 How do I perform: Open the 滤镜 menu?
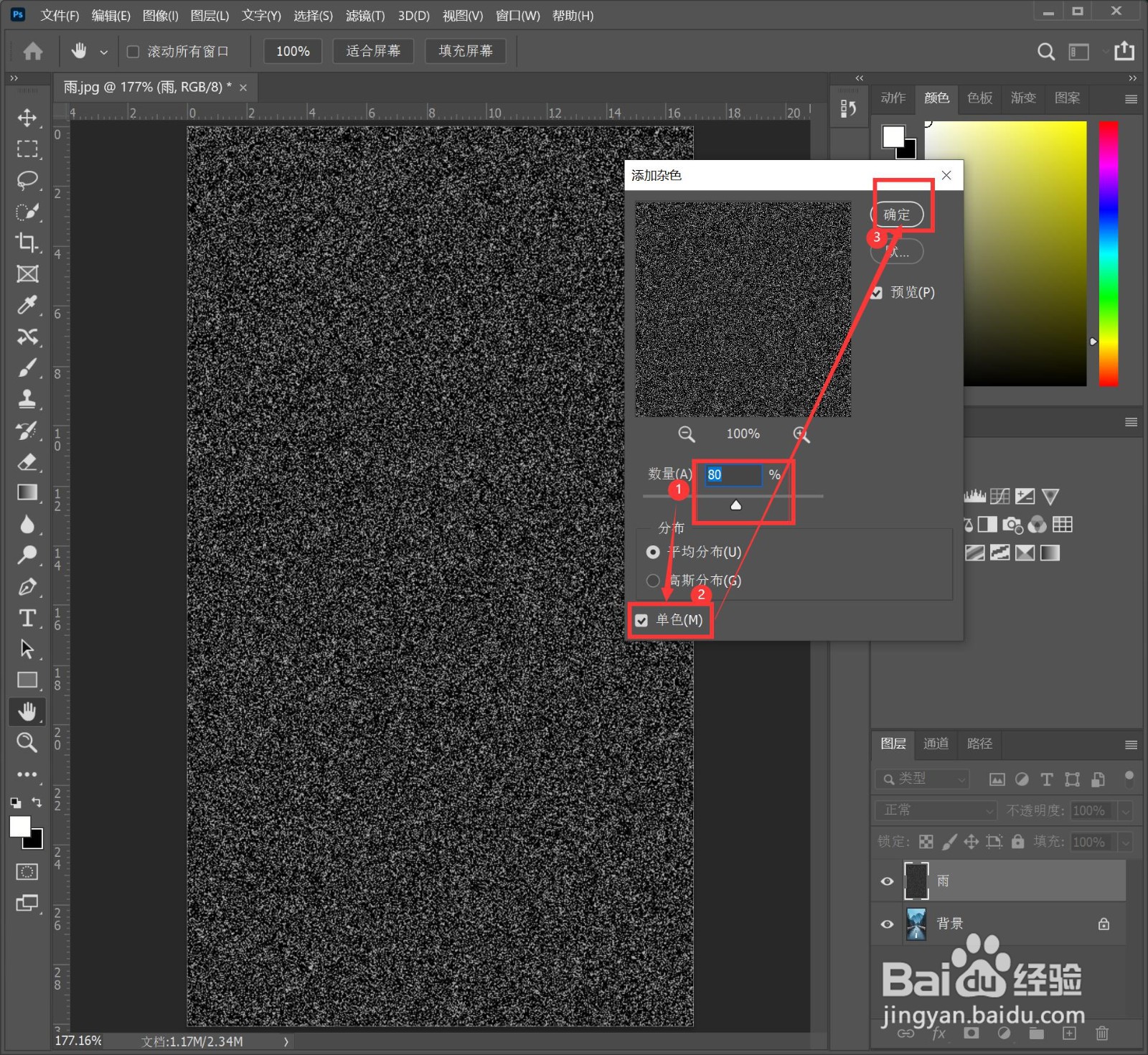[x=365, y=15]
